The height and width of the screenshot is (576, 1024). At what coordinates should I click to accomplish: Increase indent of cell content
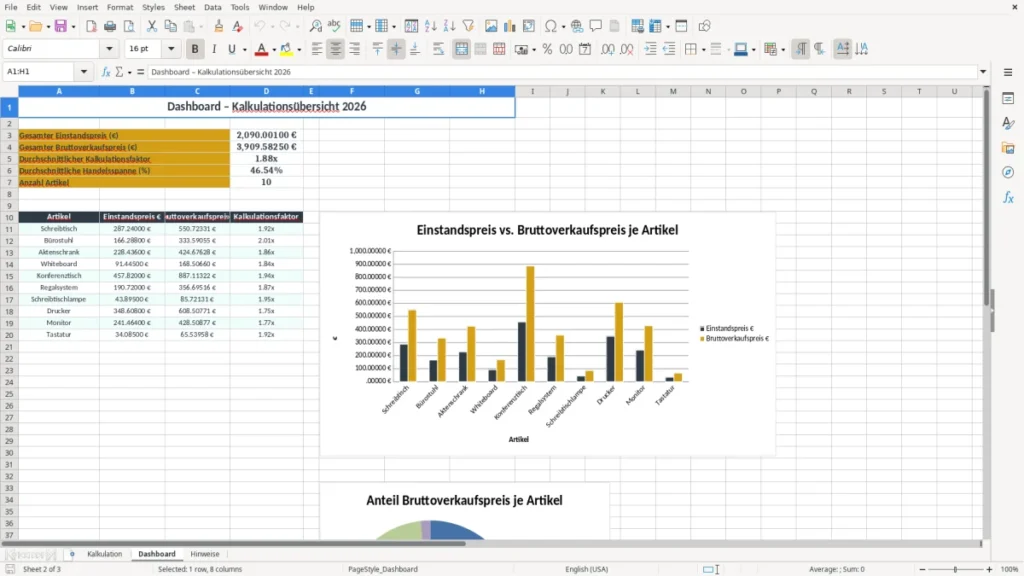(x=650, y=49)
